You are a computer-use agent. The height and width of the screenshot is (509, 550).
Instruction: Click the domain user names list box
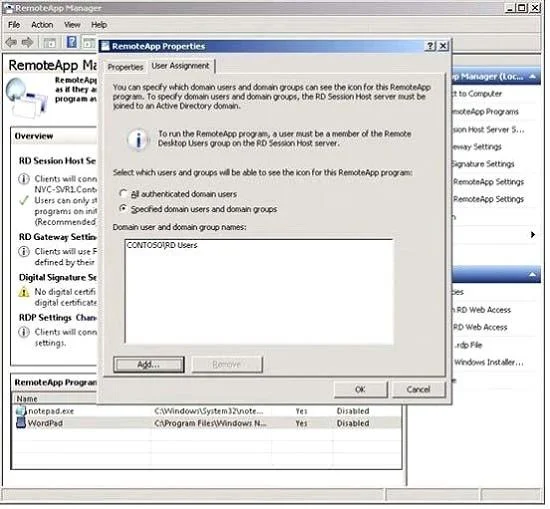259,292
